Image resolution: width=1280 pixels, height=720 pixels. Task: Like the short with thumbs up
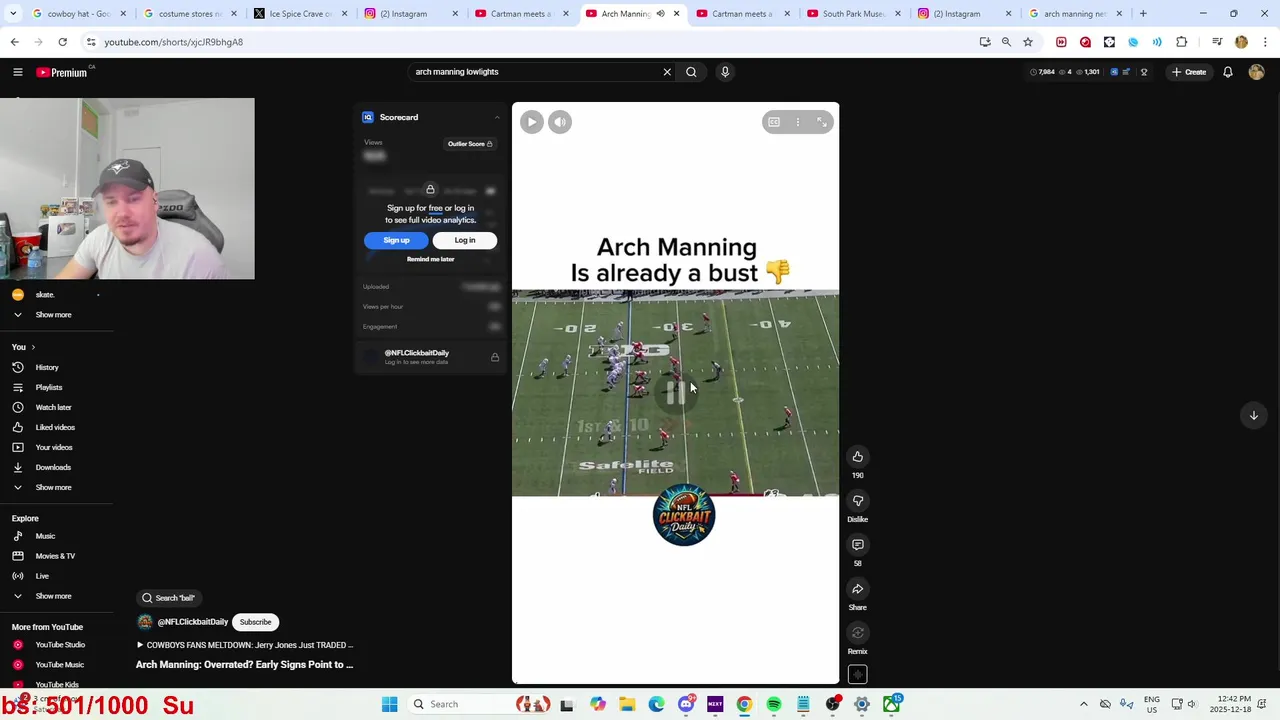pos(857,457)
